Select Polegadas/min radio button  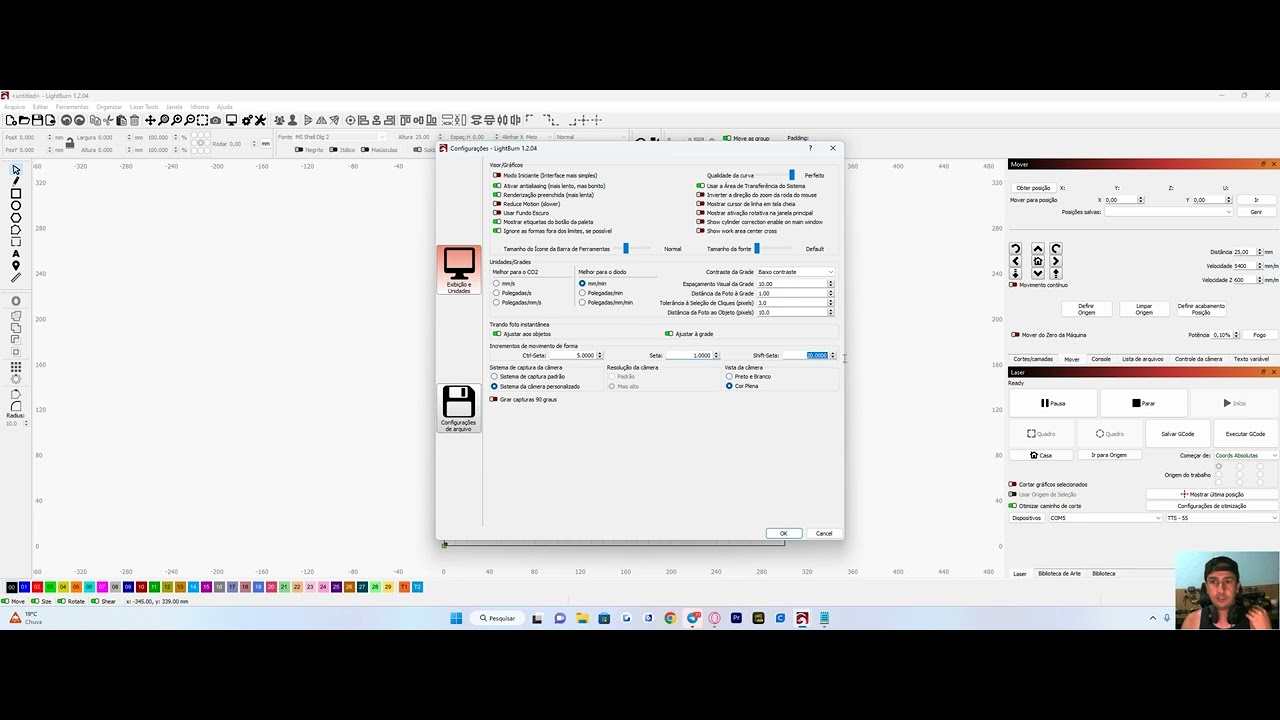click(582, 293)
